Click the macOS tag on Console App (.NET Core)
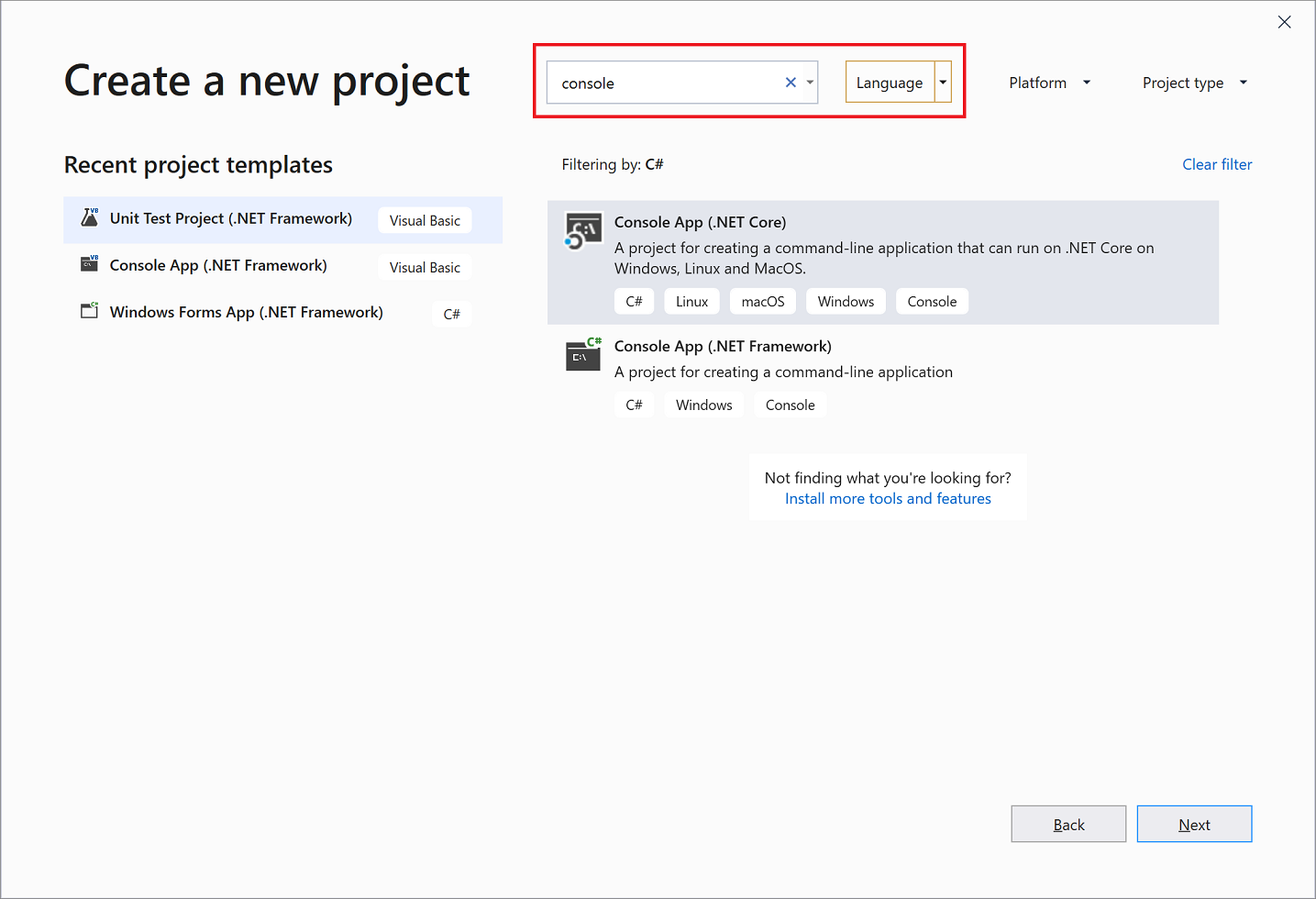 click(x=763, y=302)
